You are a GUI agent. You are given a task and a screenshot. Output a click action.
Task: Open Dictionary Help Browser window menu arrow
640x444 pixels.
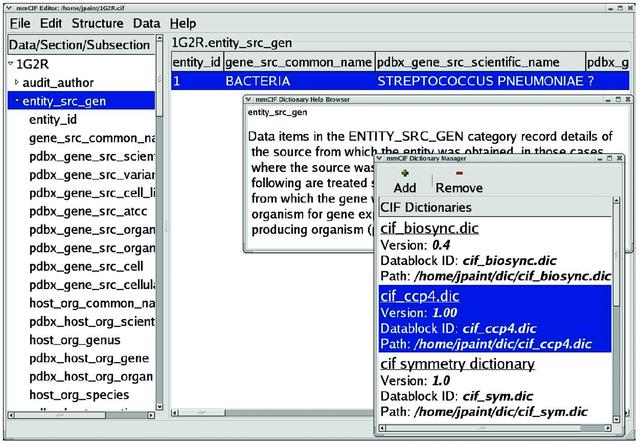[249, 99]
